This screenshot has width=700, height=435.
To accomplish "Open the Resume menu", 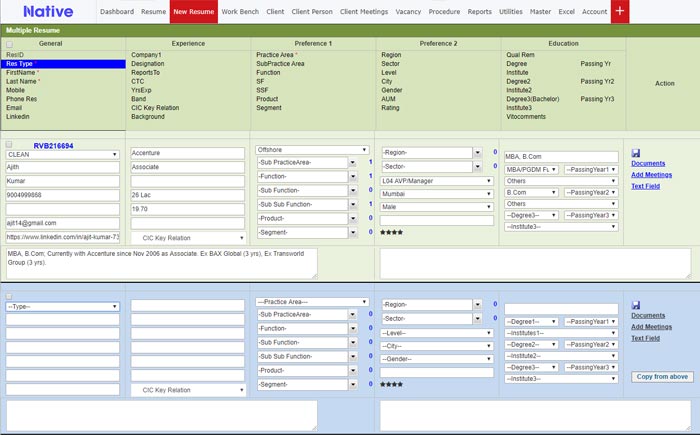I will tap(154, 12).
